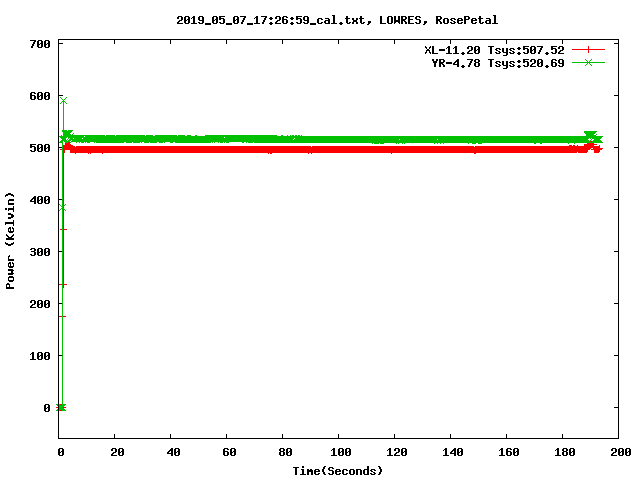Screen dimensions: 640x480
Task: Click the y-axis tick label 100
Action: (40, 356)
